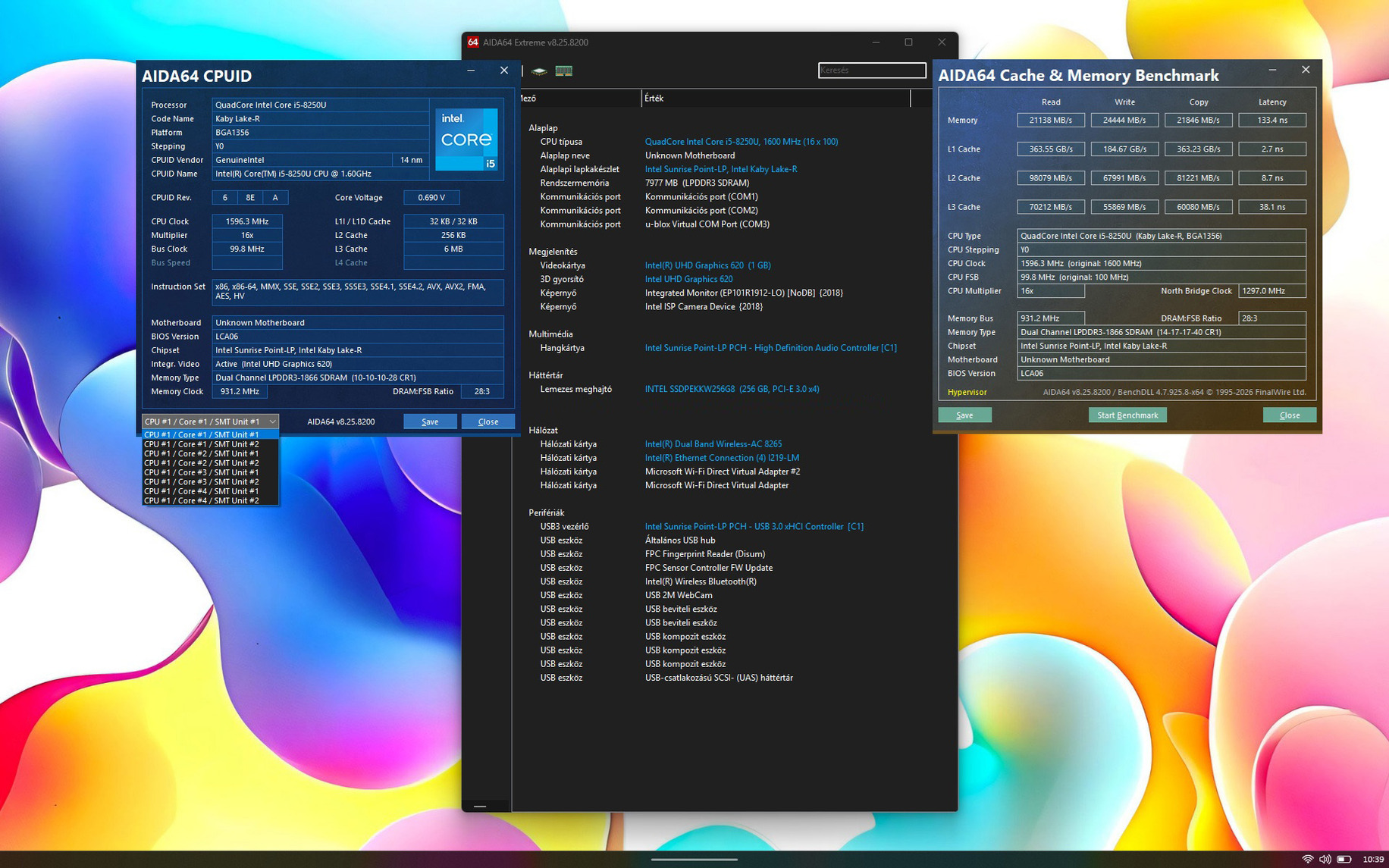The image size is (1389, 868).
Task: Click the Intel Core i5 logo in CPUID
Action: [466, 139]
